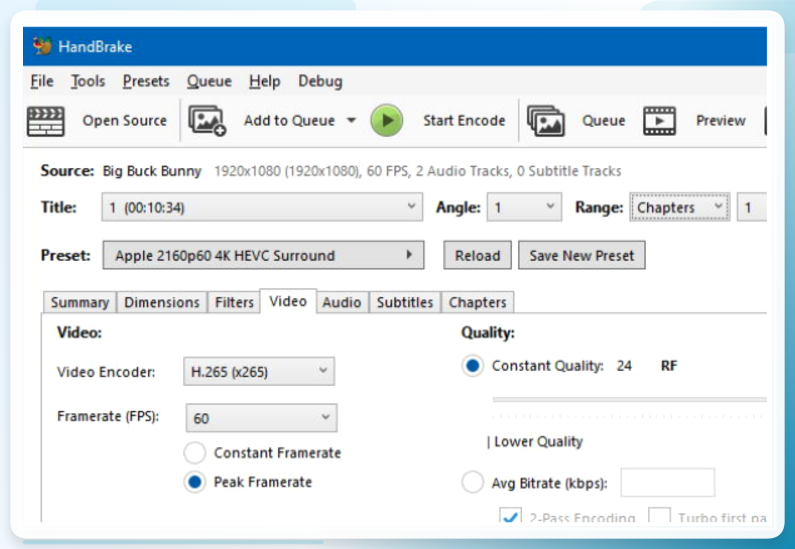This screenshot has height=549, width=795.
Task: Click the Queue stacked images icon
Action: pos(546,121)
